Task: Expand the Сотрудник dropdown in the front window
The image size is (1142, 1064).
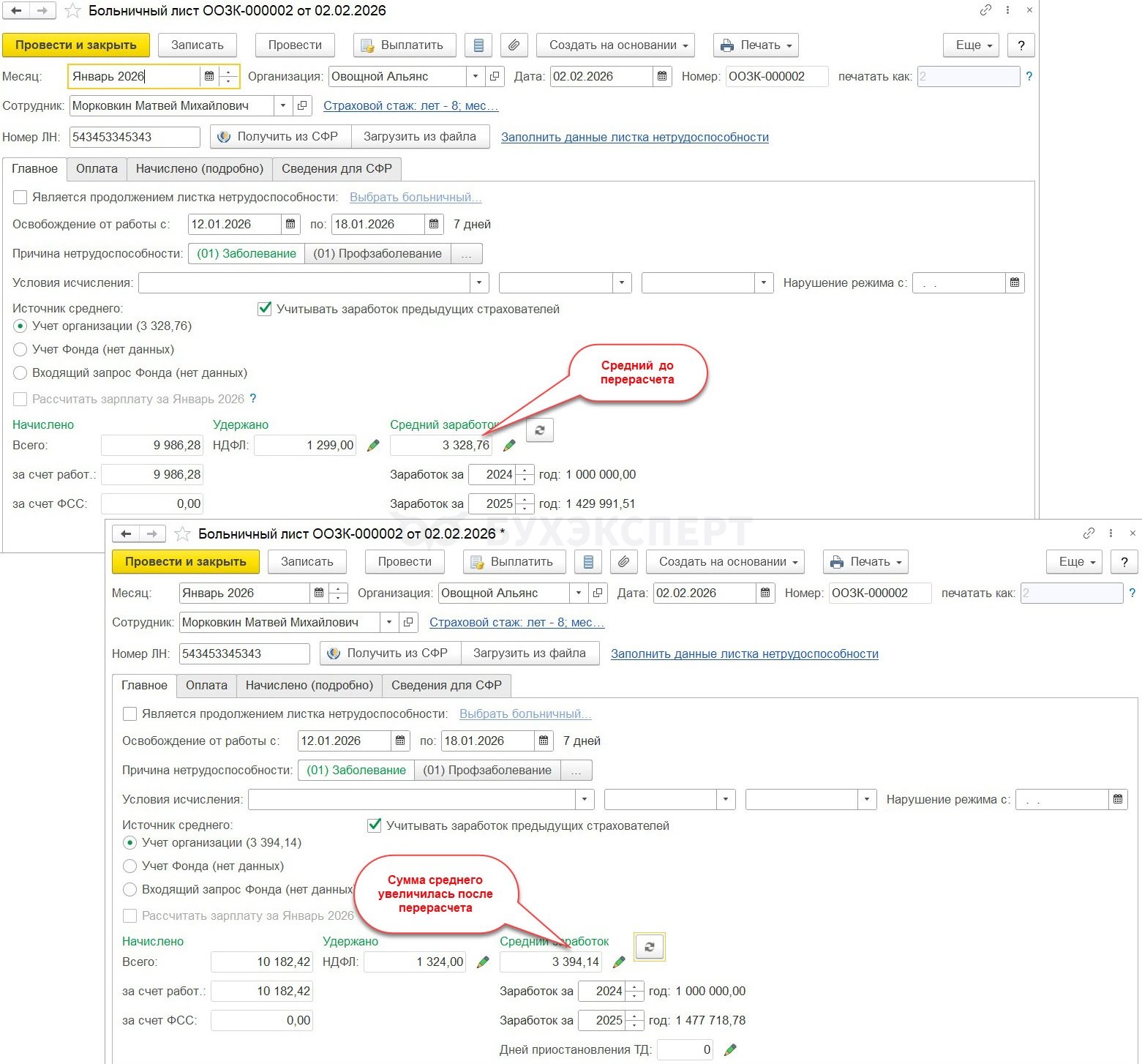Action: (389, 623)
